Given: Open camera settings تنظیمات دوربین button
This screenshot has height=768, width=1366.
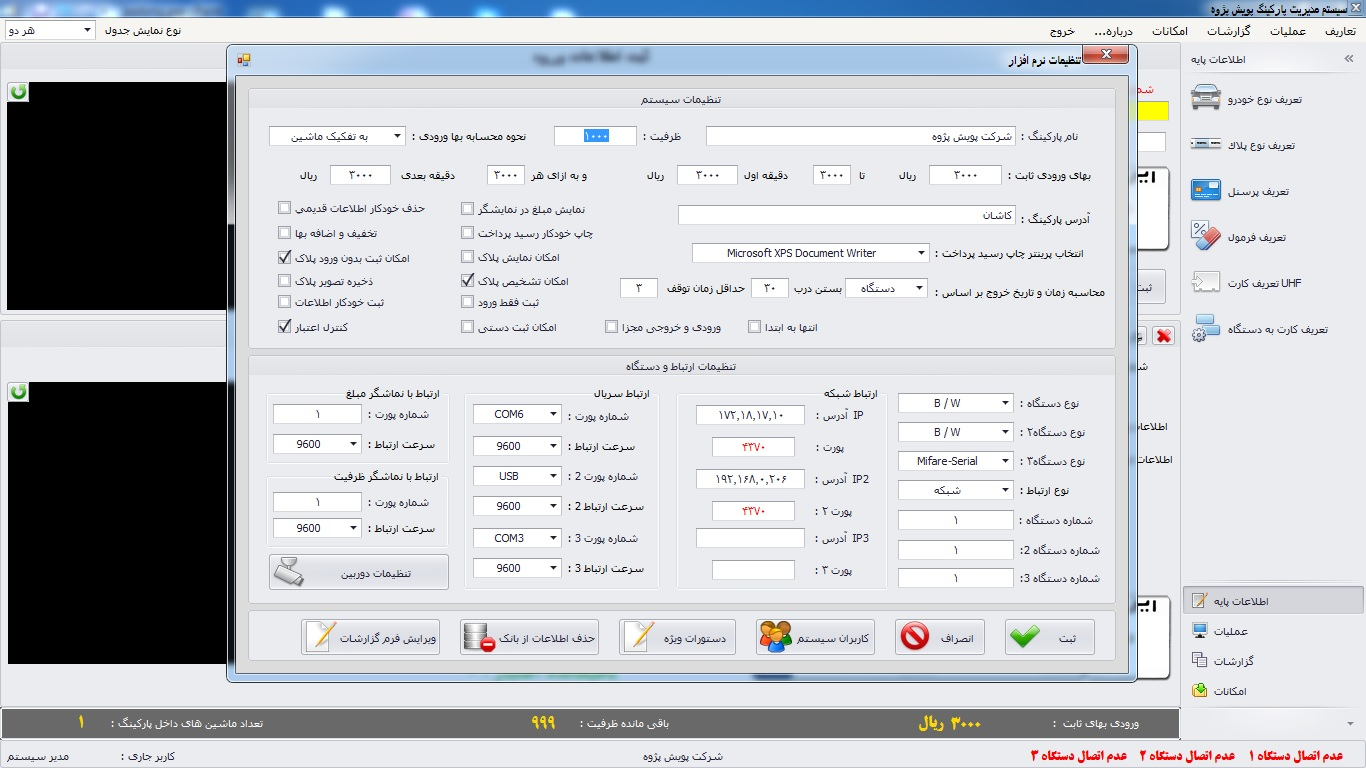Looking at the screenshot, I should (359, 573).
